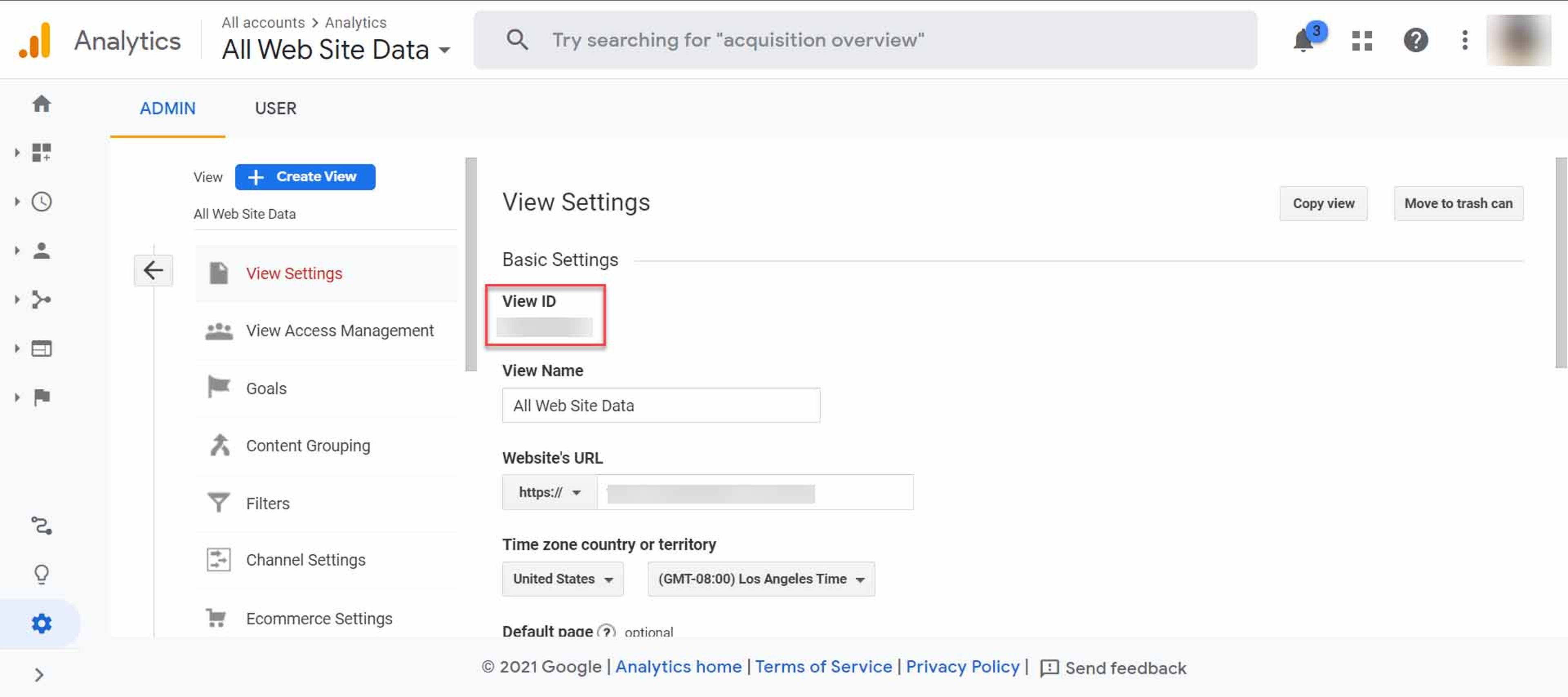Select Channel Settings menu item
The height and width of the screenshot is (697, 1568).
[x=326, y=560]
